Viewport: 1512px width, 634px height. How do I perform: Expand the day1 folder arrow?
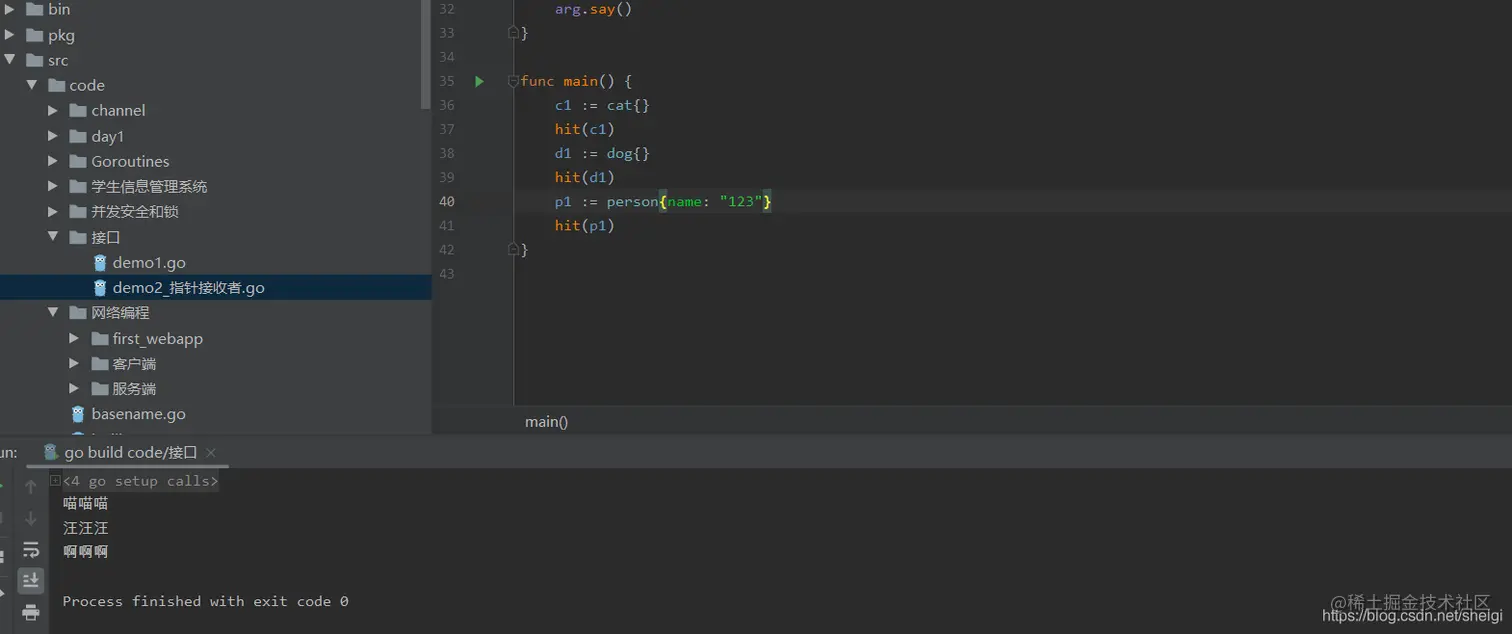point(53,136)
